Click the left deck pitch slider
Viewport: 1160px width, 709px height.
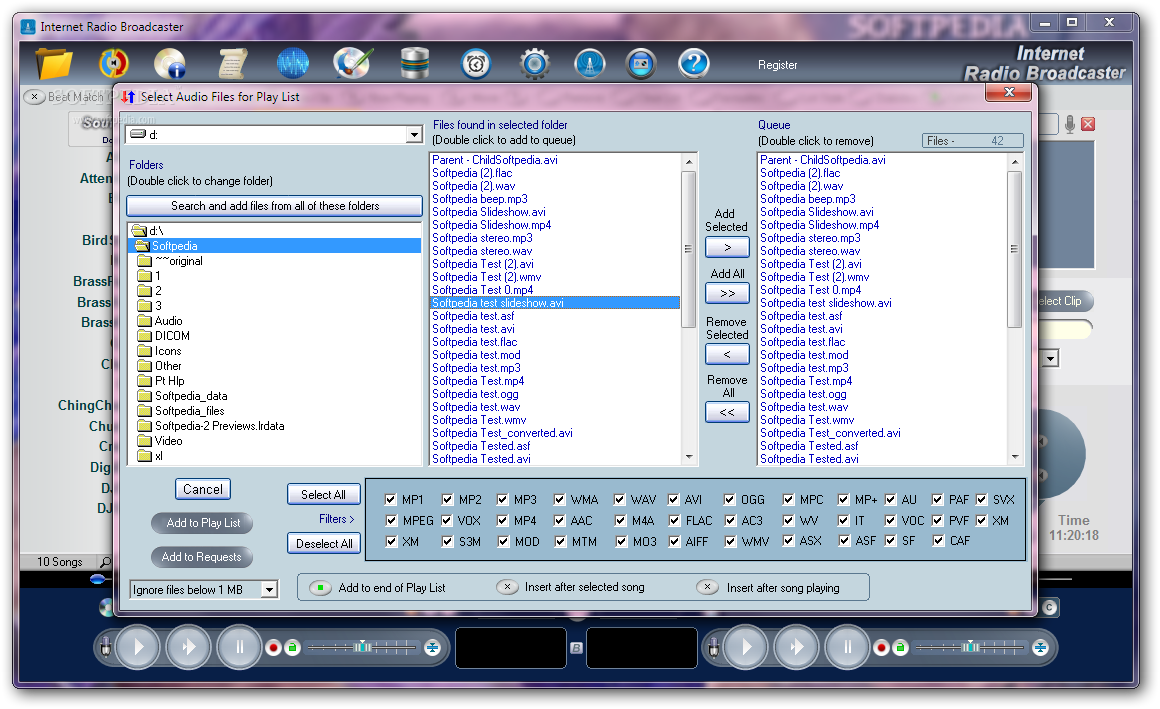pos(362,648)
